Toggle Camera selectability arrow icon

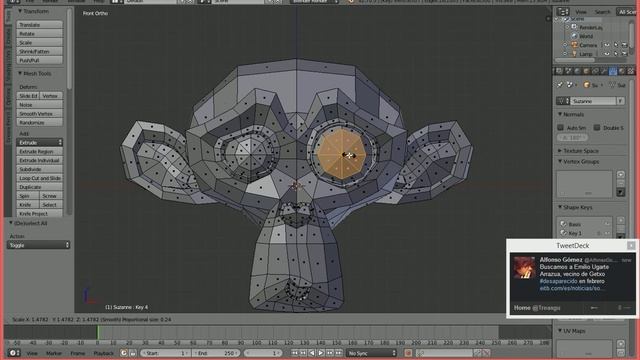[616, 45]
